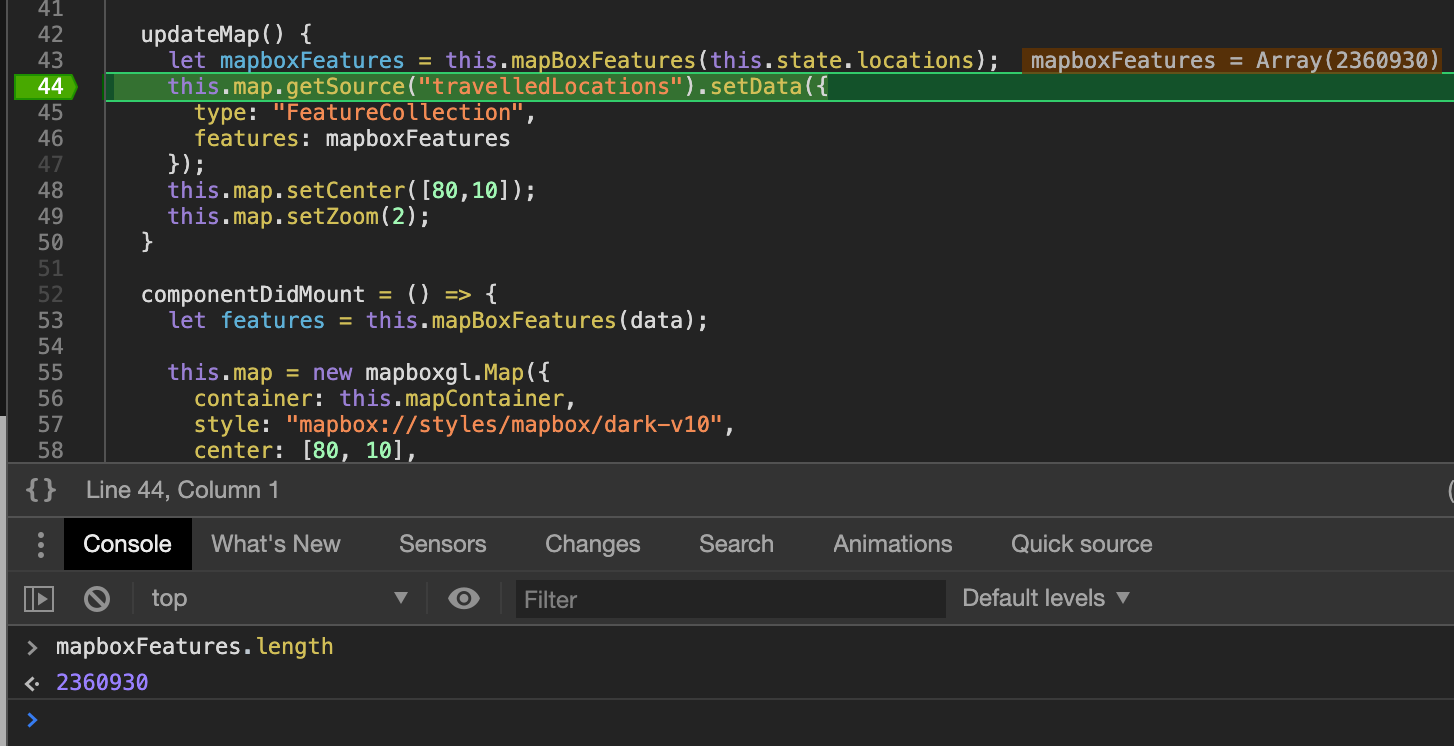Add a breakpoint at line 53
Viewport: 1454px width, 746px height.
click(50, 320)
